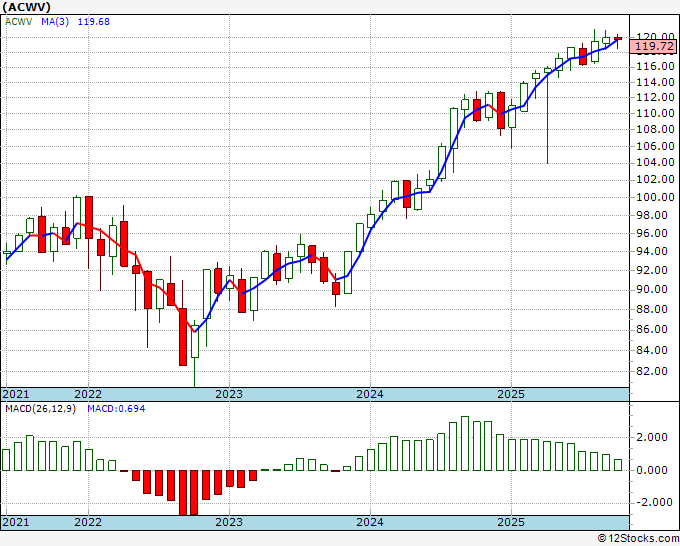This screenshot has height=546, width=680.
Task: Click 2025 on the MACD timeline
Action: click(x=511, y=522)
